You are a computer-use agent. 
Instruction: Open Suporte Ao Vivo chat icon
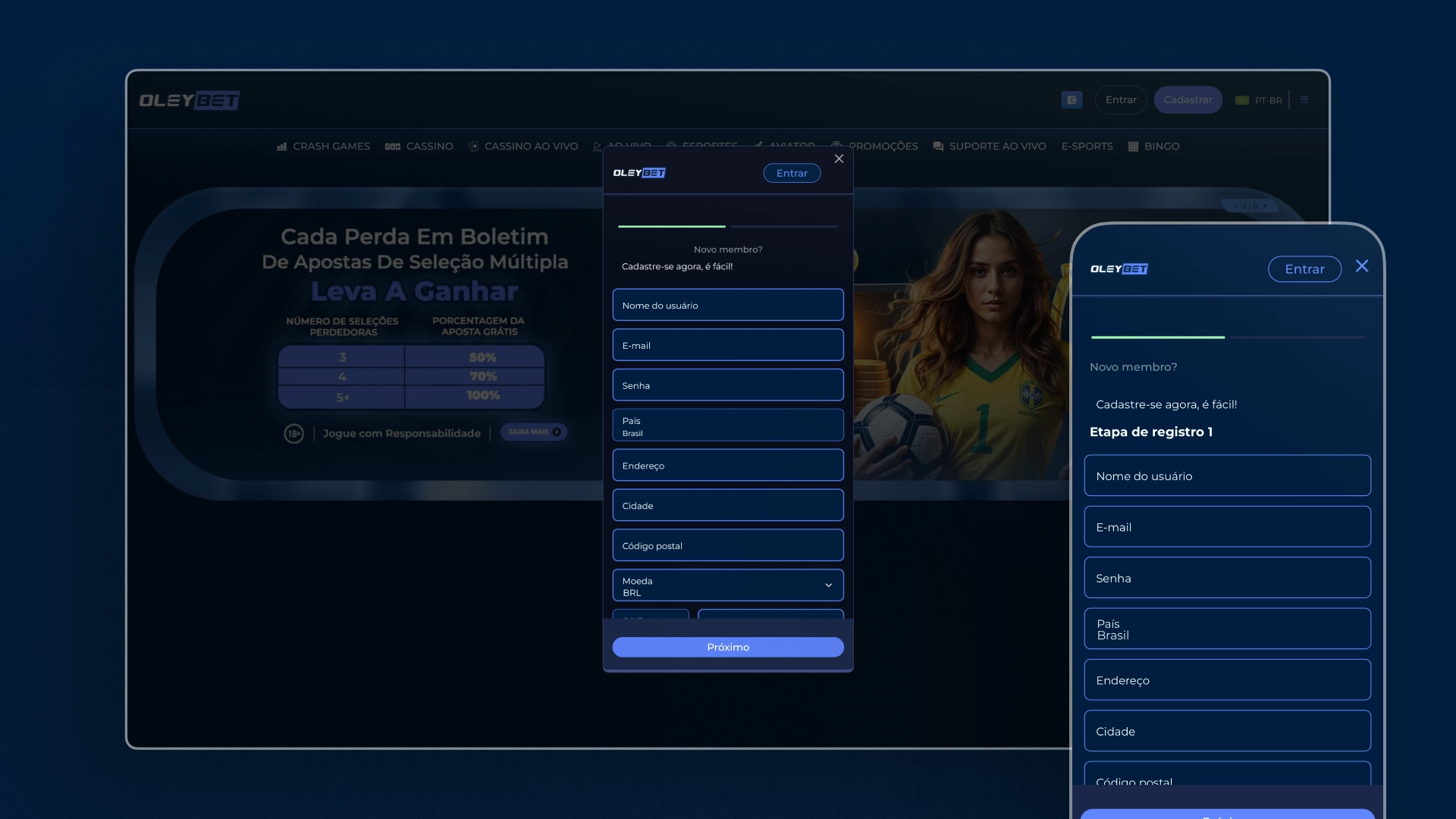(937, 146)
